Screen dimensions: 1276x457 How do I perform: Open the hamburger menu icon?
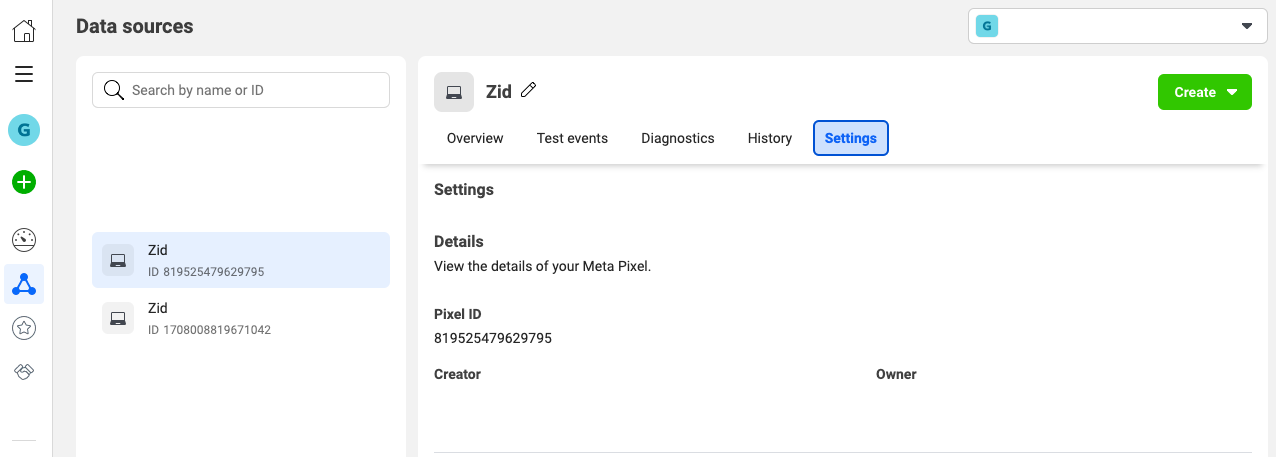coord(24,74)
